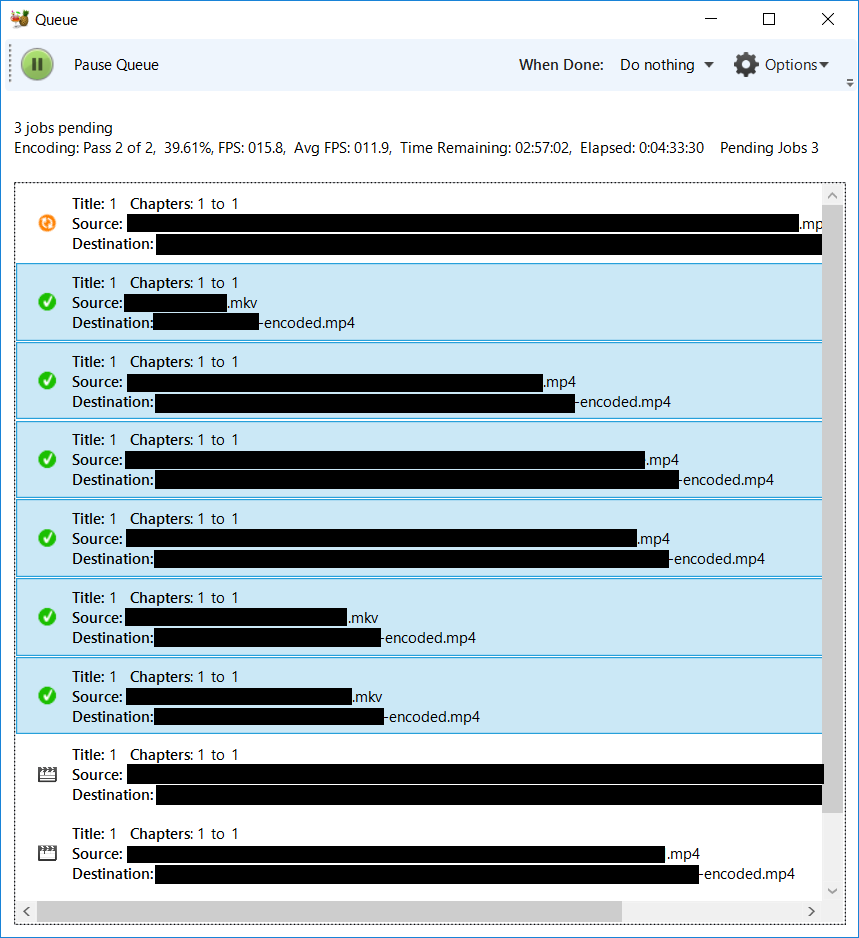
Task: Click the scrollbar down arrow
Action: click(x=833, y=891)
